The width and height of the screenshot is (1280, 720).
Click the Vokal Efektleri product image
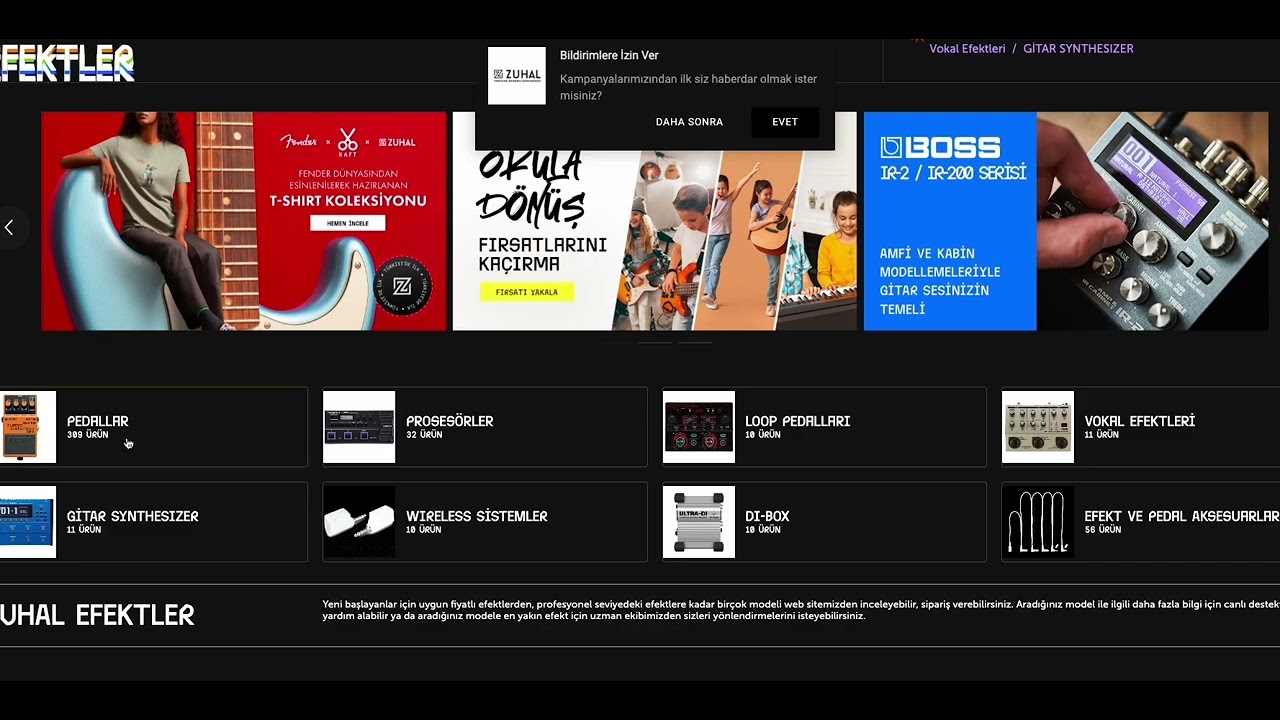coord(1038,427)
